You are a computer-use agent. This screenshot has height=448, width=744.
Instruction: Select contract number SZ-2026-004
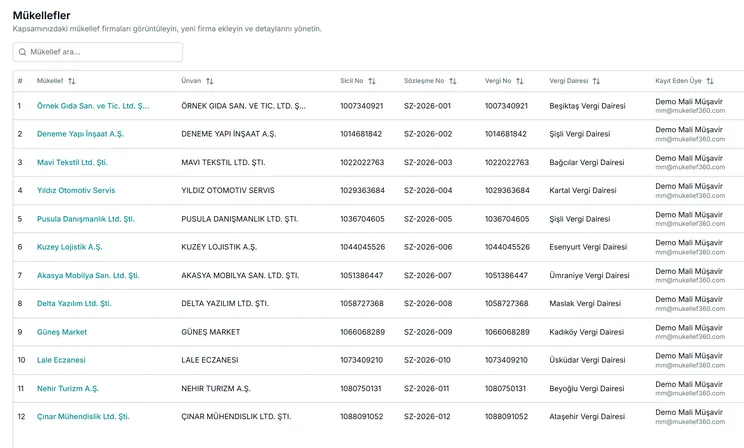tap(428, 190)
